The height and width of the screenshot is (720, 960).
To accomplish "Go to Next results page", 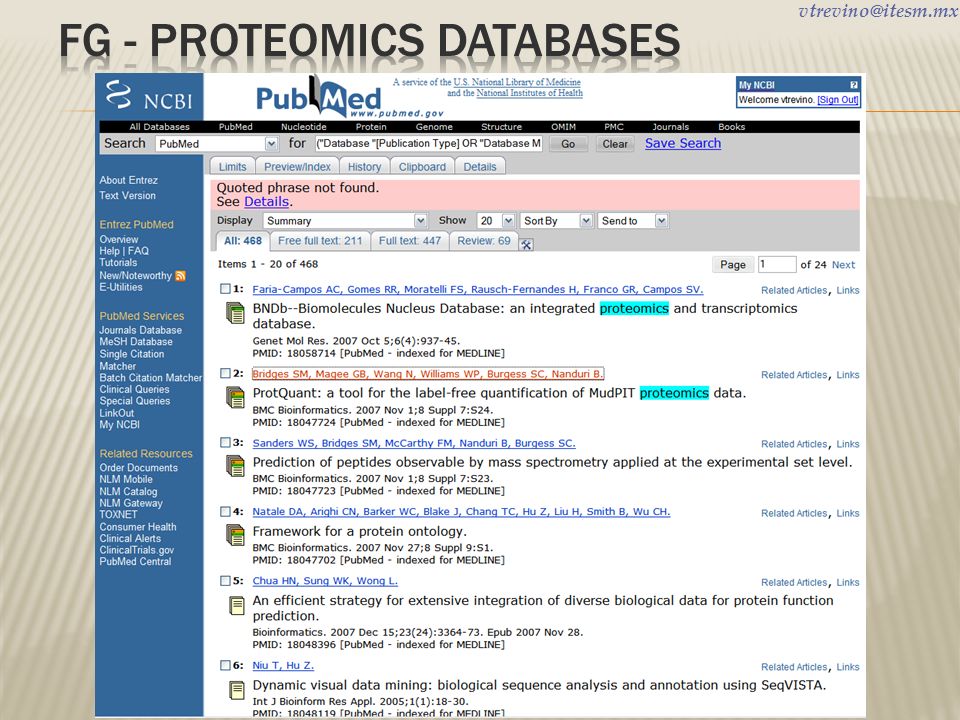I will (843, 264).
